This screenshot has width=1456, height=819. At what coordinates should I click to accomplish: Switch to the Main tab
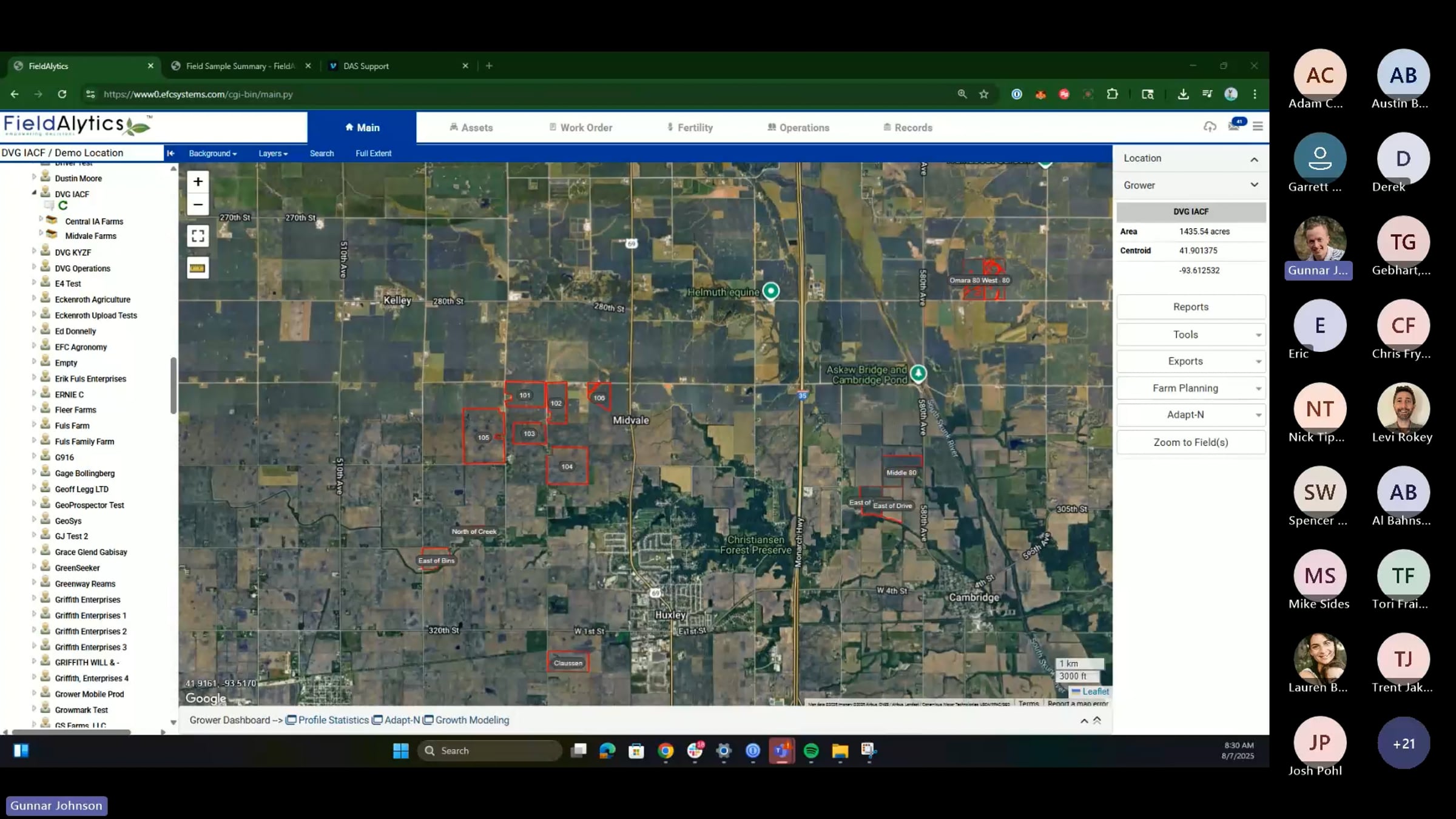pyautogui.click(x=362, y=127)
